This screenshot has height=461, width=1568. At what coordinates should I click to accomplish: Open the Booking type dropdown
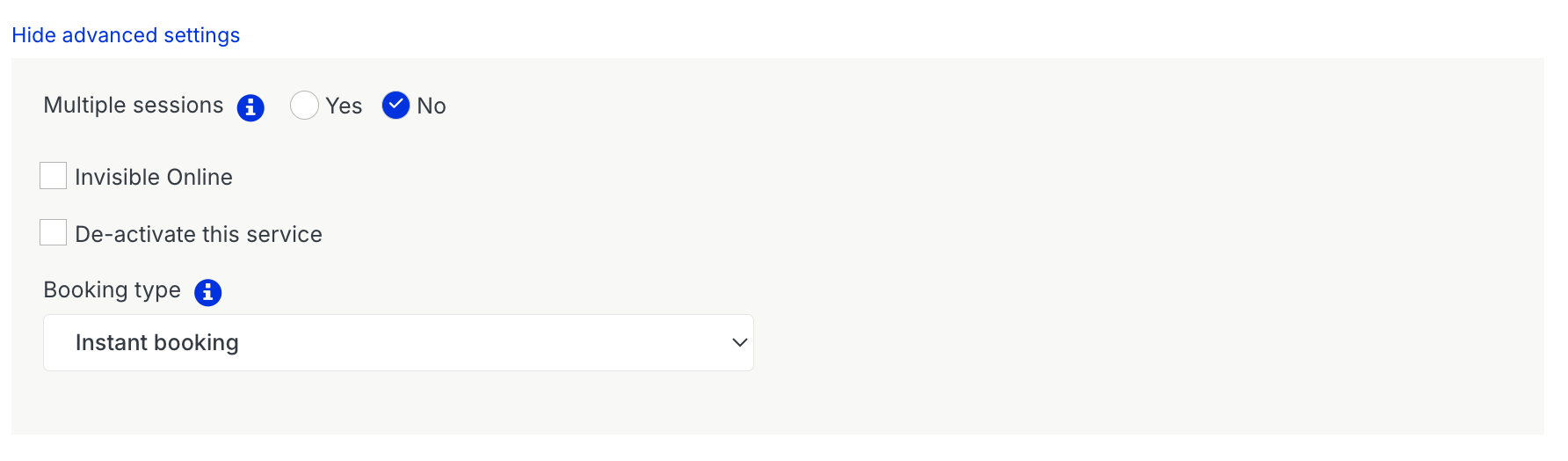click(x=398, y=342)
